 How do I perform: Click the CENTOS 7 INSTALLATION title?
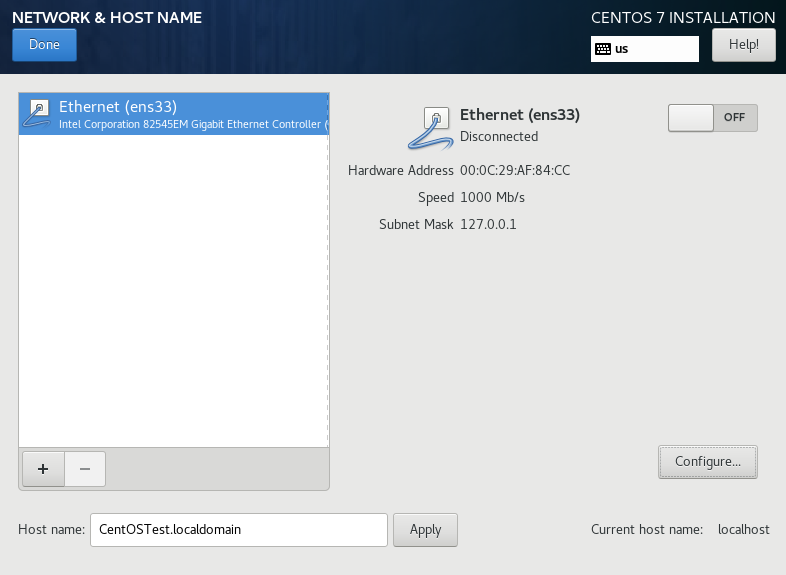tap(683, 18)
